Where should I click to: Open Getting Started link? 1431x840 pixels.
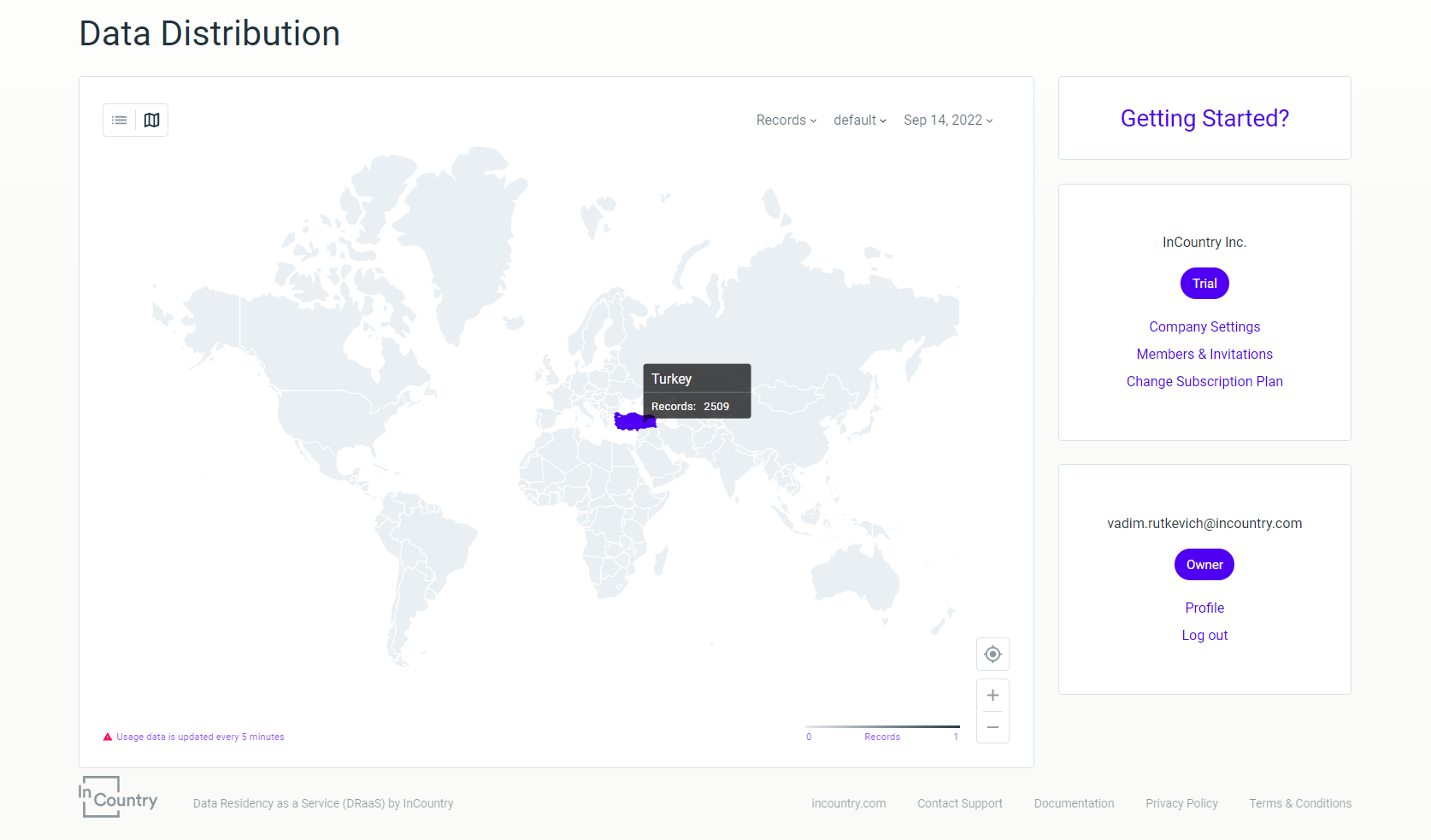click(x=1204, y=118)
